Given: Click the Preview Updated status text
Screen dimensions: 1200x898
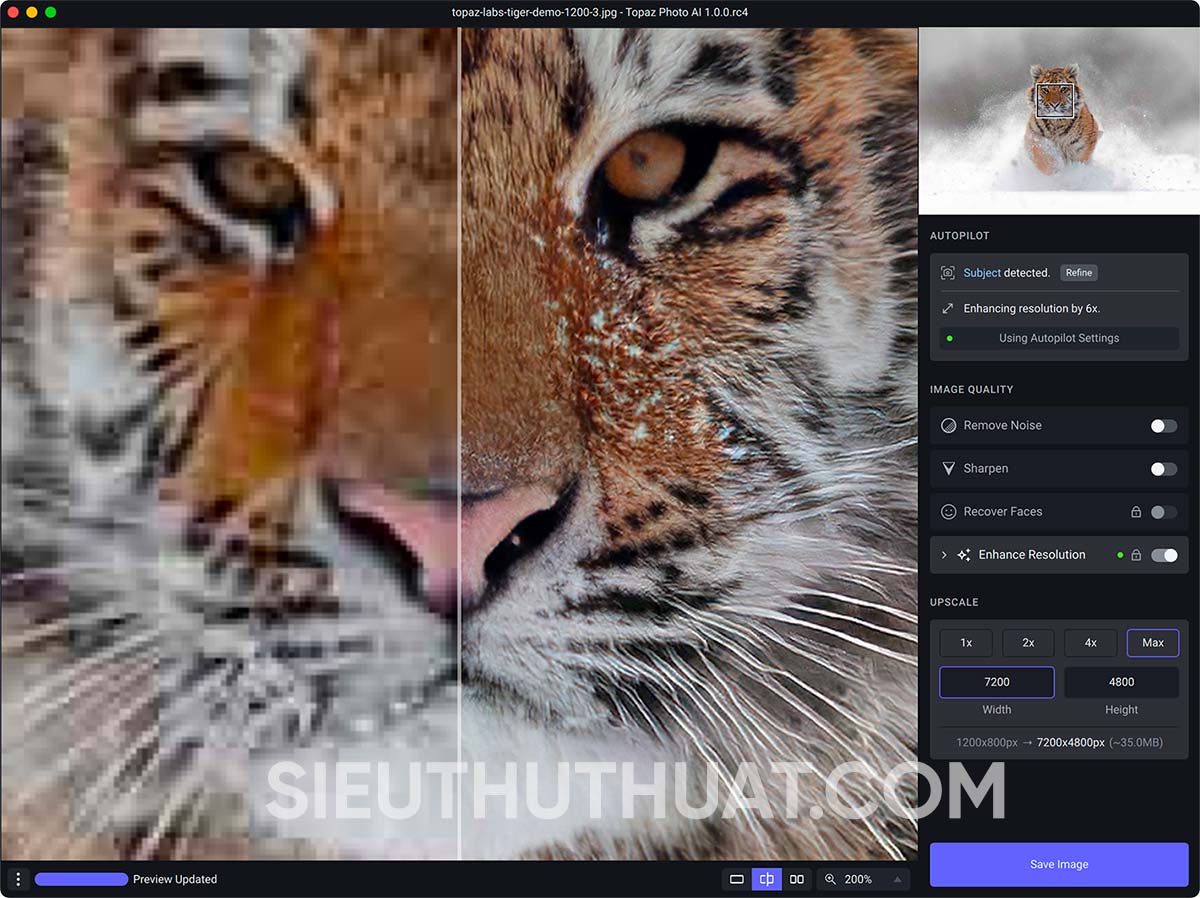Looking at the screenshot, I should click(x=175, y=879).
